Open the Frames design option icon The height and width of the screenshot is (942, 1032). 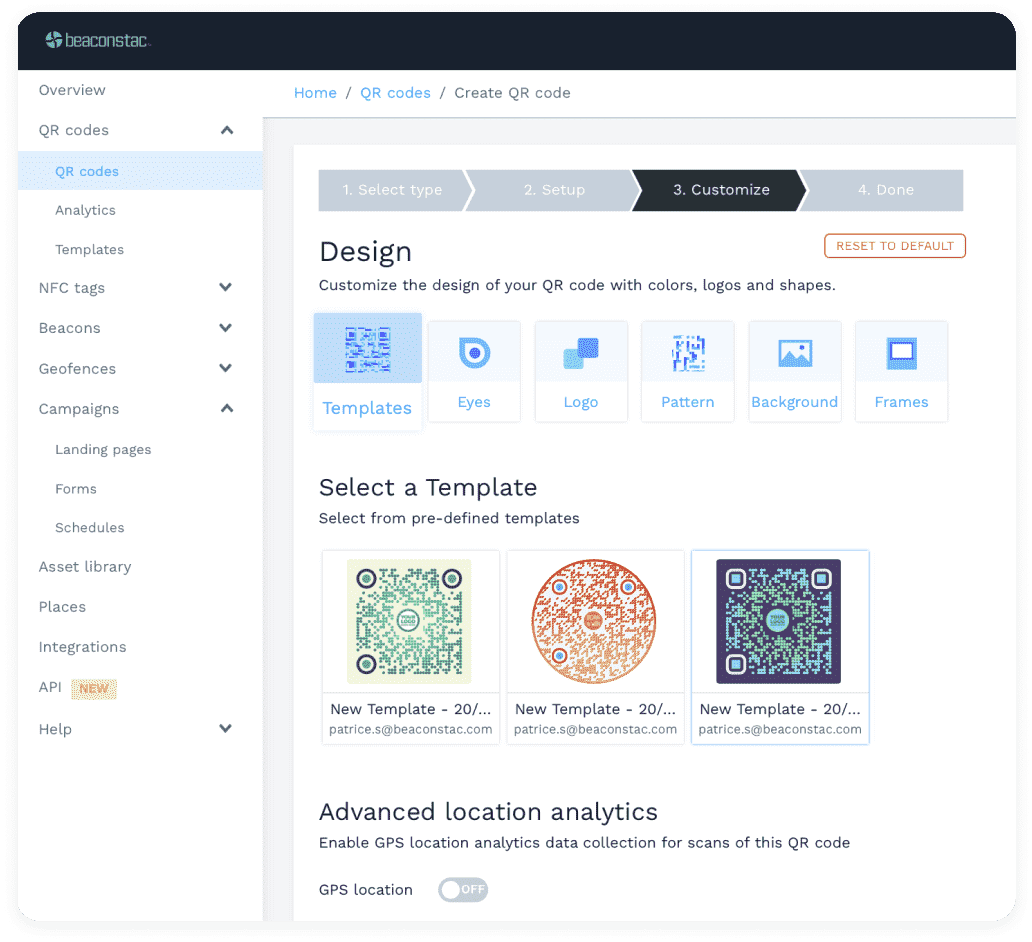coord(901,352)
